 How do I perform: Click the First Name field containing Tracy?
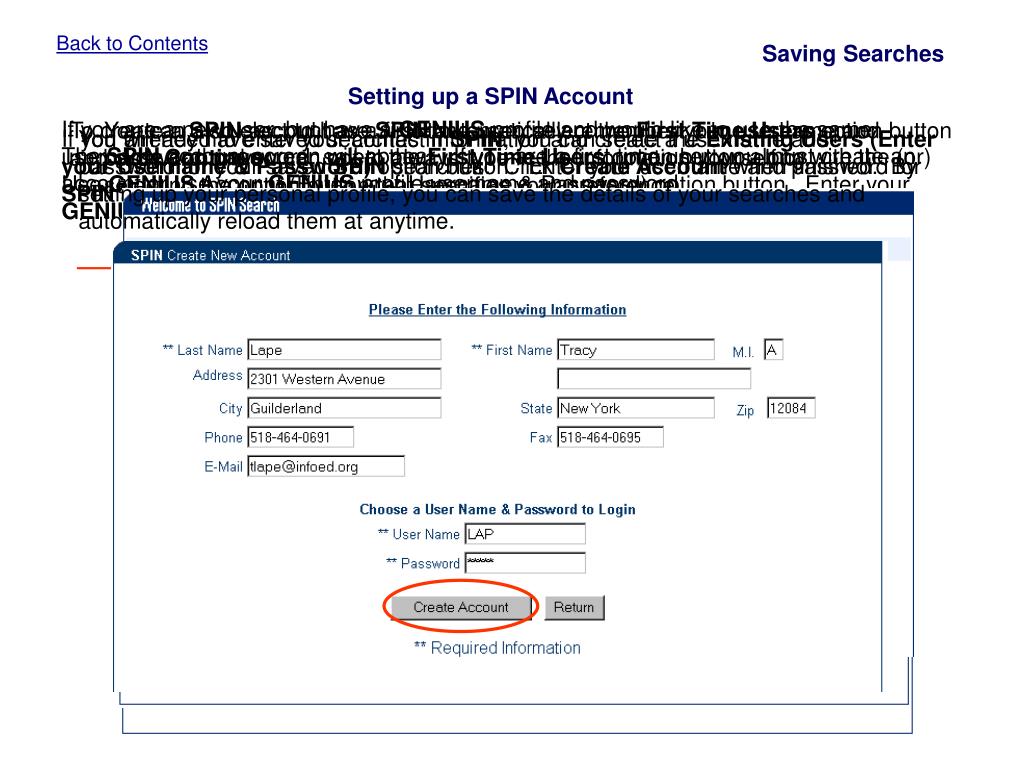[635, 350]
